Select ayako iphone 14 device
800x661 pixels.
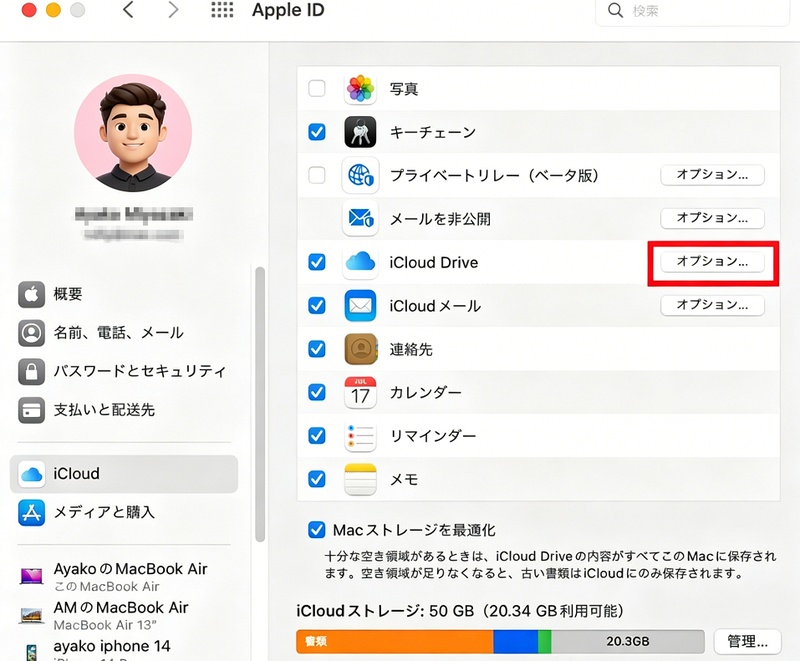(124, 650)
